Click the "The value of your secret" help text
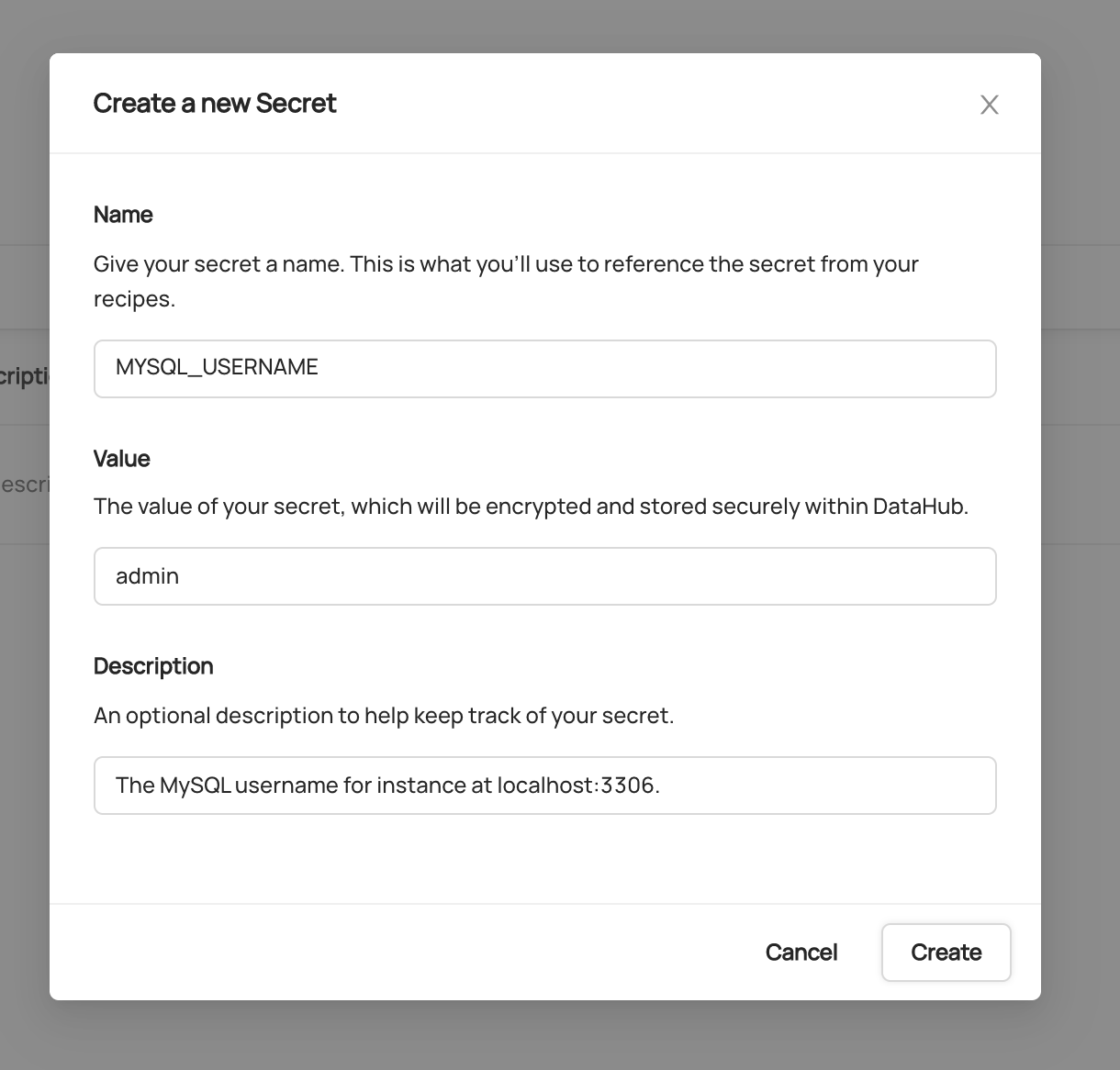This screenshot has height=1070, width=1120. point(531,507)
